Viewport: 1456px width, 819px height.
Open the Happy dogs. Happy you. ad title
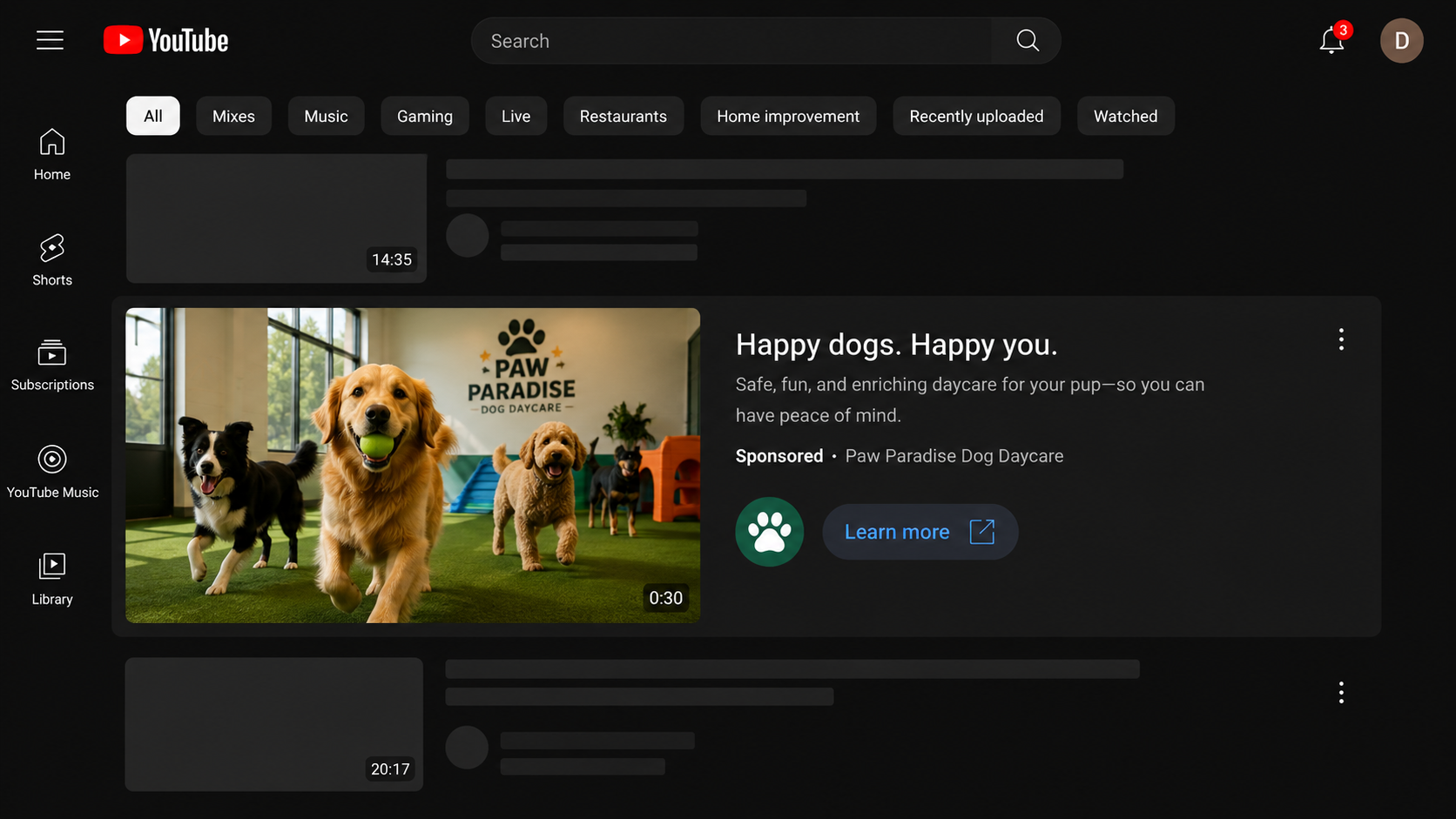pyautogui.click(x=897, y=345)
